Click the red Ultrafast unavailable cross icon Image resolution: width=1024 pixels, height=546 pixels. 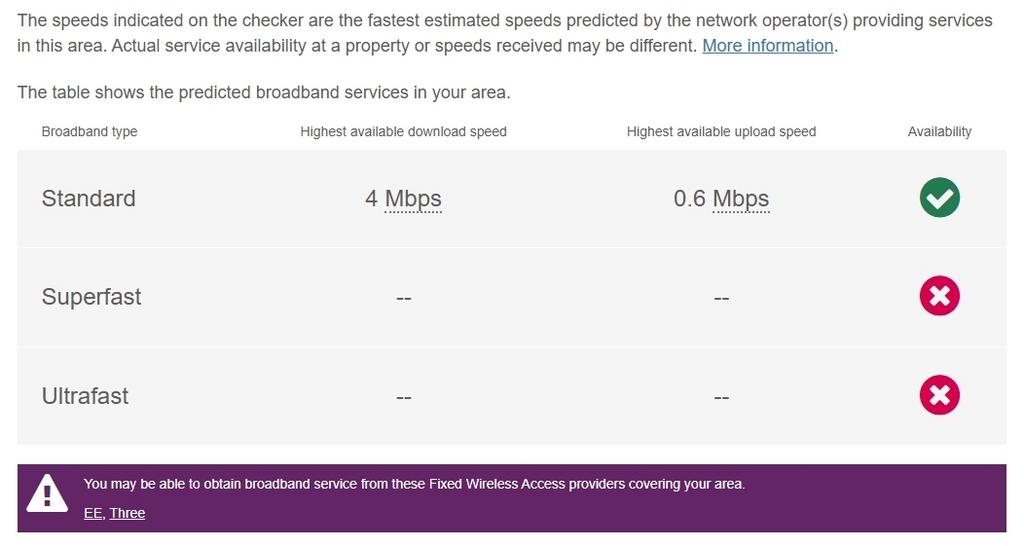(939, 395)
